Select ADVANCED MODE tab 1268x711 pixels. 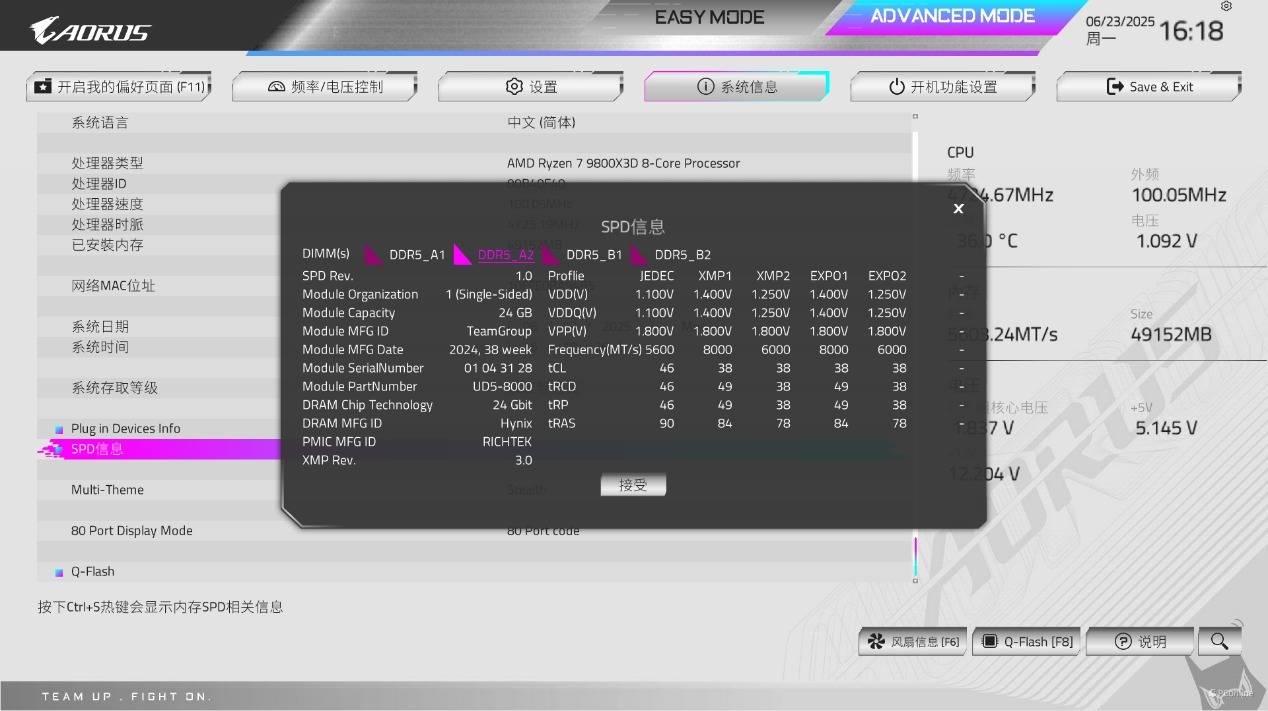pos(952,16)
